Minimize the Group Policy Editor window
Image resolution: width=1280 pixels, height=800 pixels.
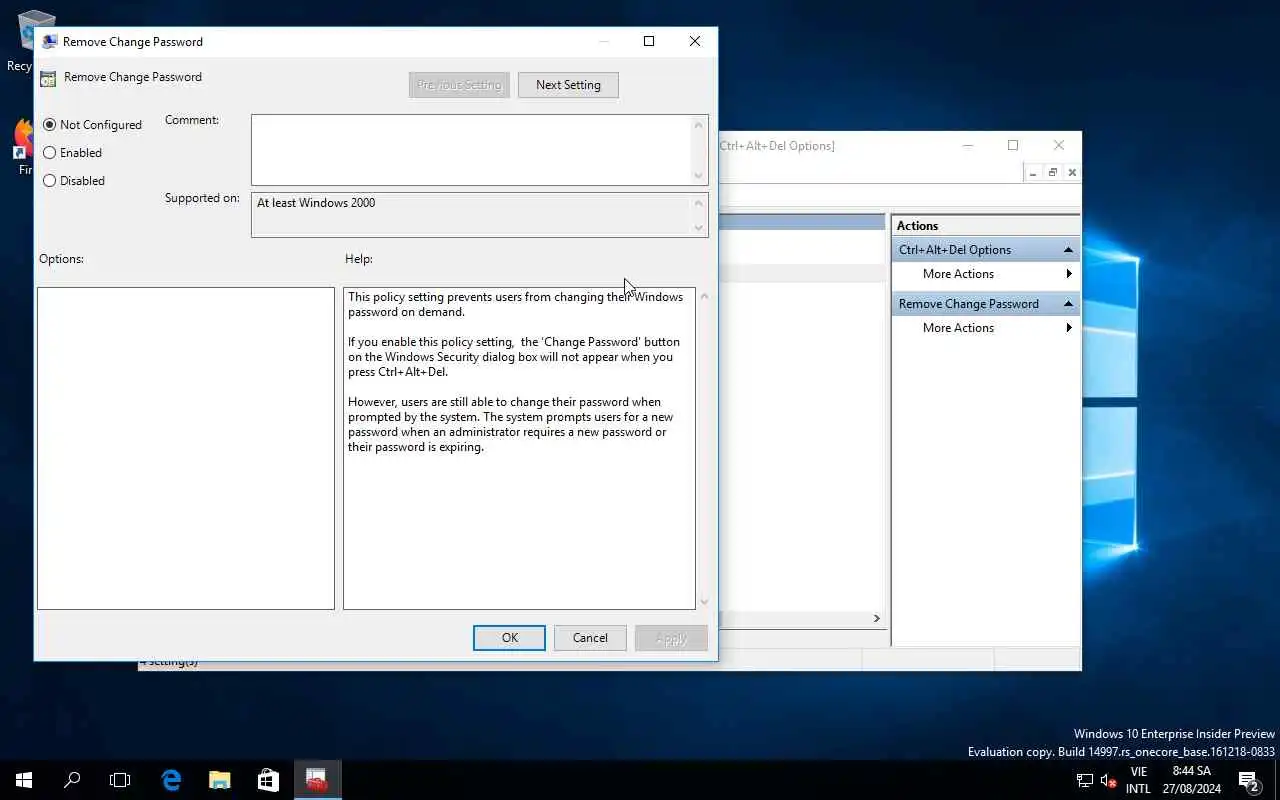967,145
